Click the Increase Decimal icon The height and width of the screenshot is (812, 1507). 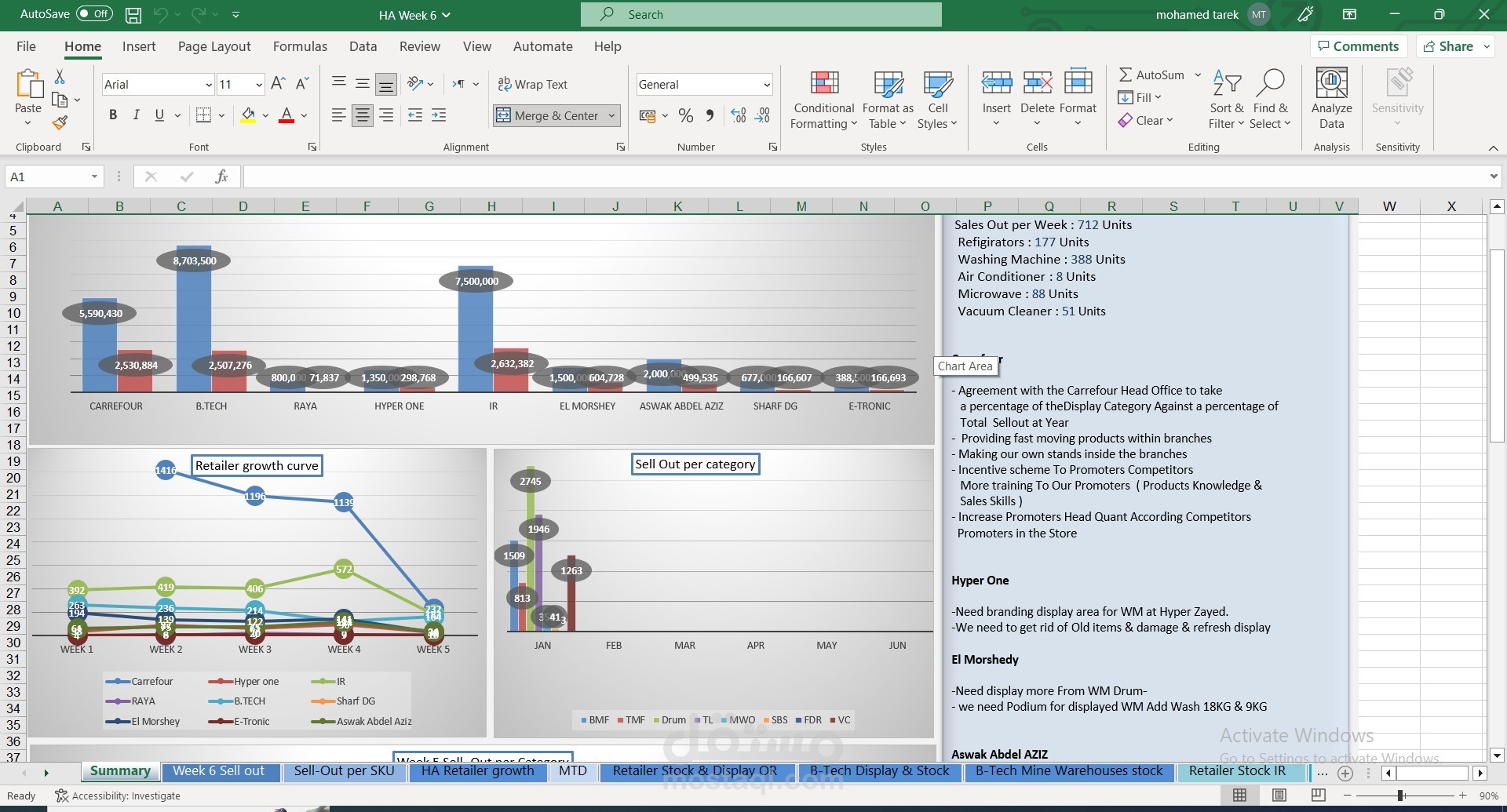(739, 115)
